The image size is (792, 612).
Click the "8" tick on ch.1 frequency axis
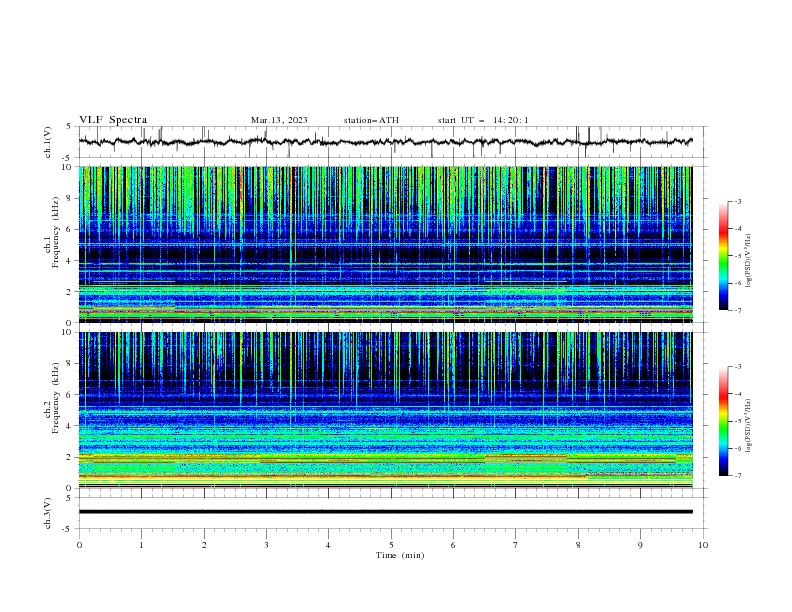tap(70, 198)
